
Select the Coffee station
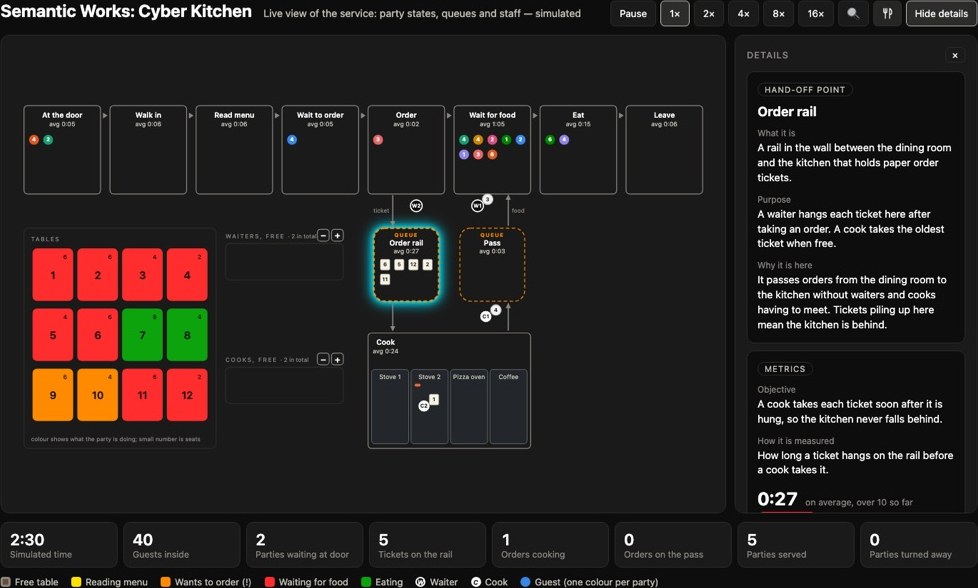point(508,407)
